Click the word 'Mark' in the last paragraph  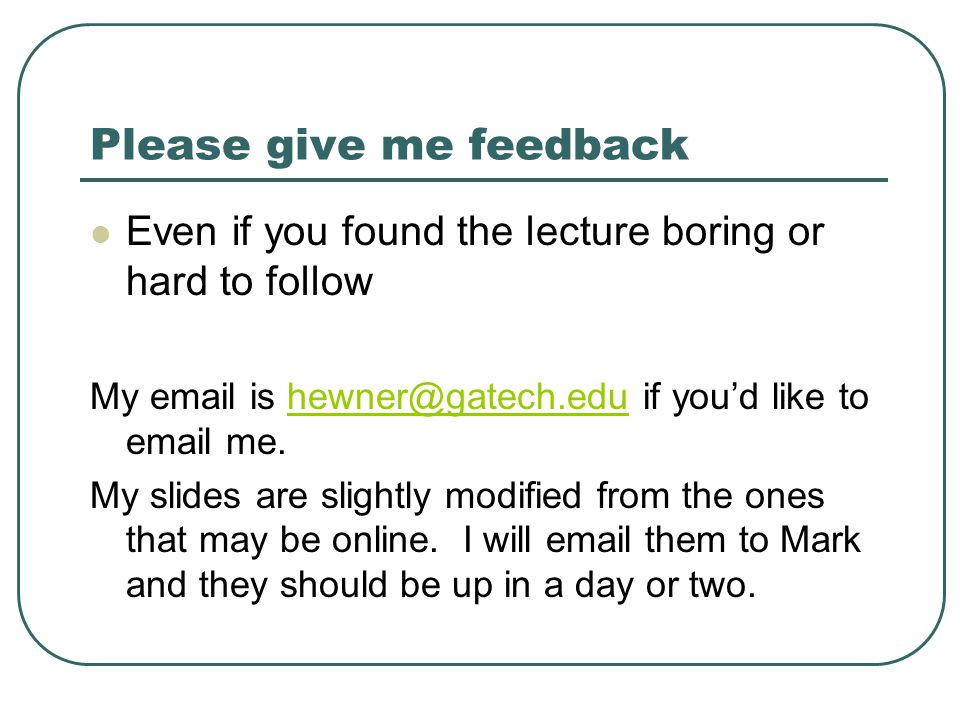(x=820, y=540)
